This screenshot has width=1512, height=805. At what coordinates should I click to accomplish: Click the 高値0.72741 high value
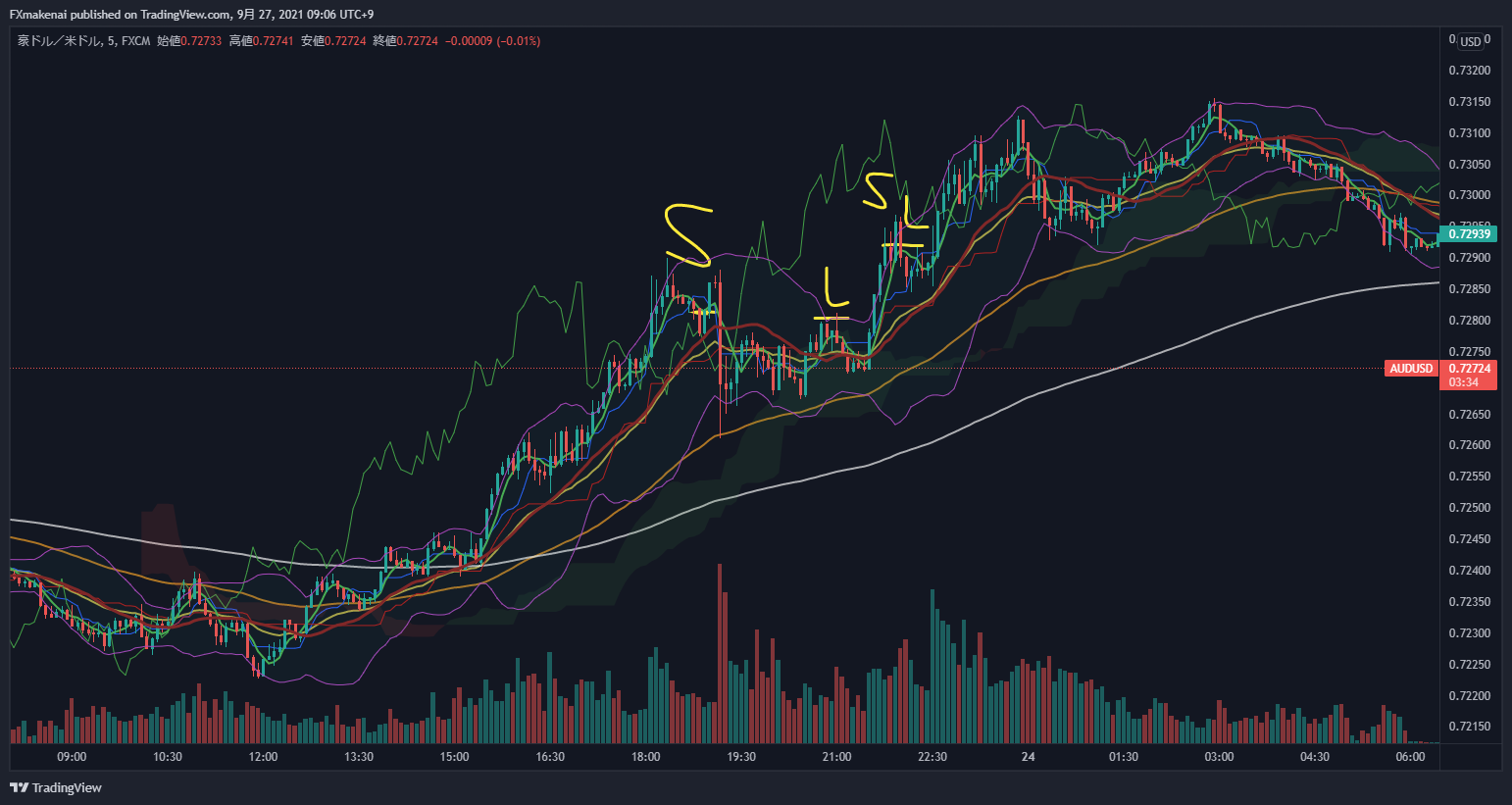click(x=261, y=41)
